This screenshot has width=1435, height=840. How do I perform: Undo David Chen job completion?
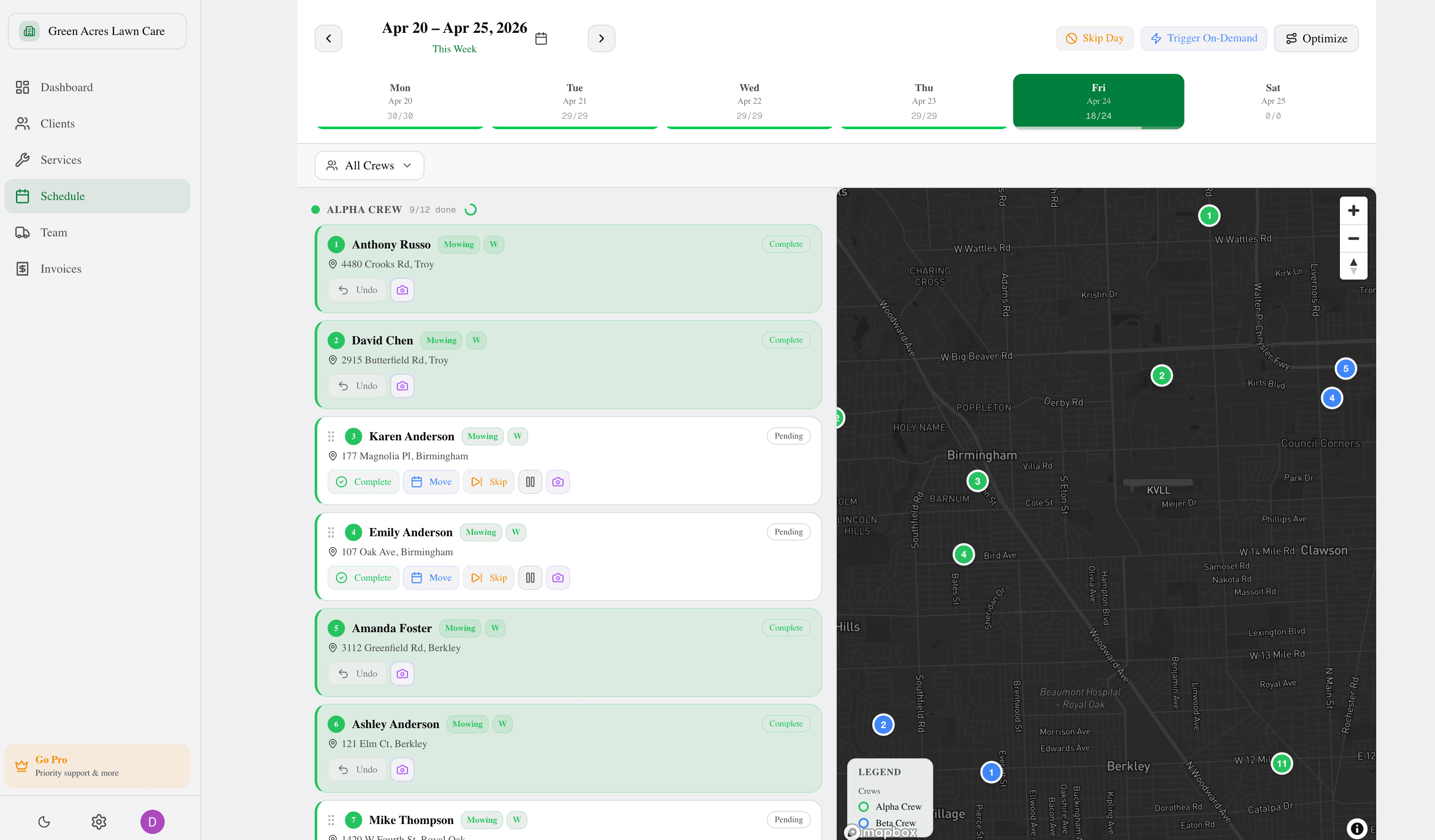tap(357, 386)
